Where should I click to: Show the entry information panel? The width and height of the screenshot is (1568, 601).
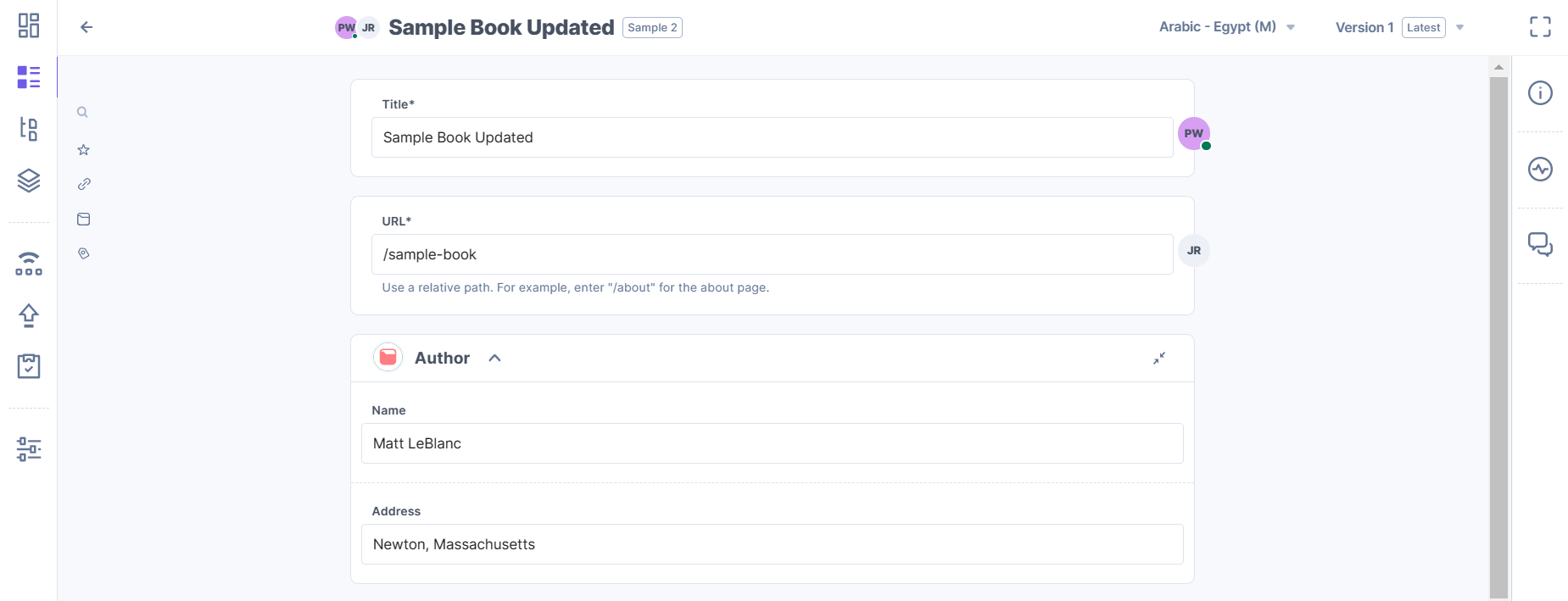(1540, 92)
